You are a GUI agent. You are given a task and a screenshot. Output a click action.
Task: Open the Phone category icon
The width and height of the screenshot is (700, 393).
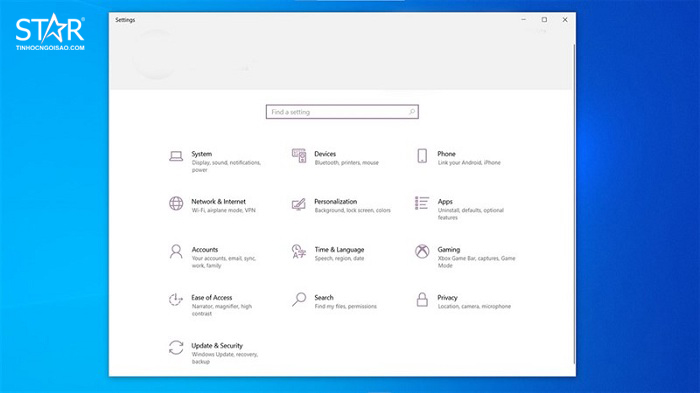pyautogui.click(x=422, y=156)
